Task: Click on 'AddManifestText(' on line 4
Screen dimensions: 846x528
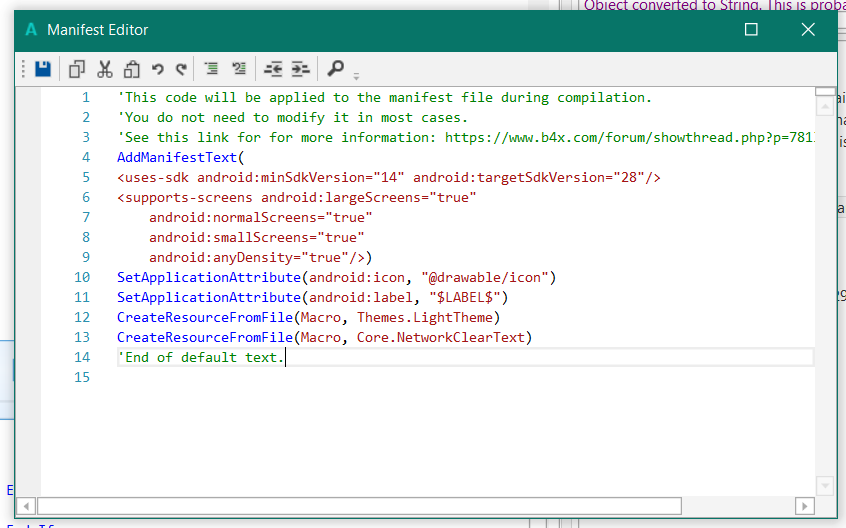Action: [x=181, y=157]
